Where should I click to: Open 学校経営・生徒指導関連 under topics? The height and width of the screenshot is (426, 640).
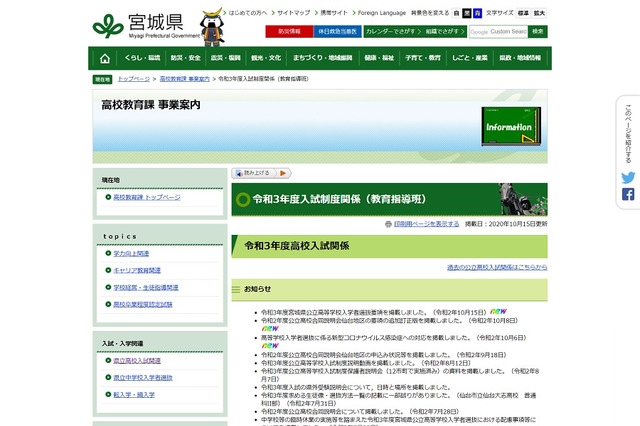pyautogui.click(x=146, y=288)
